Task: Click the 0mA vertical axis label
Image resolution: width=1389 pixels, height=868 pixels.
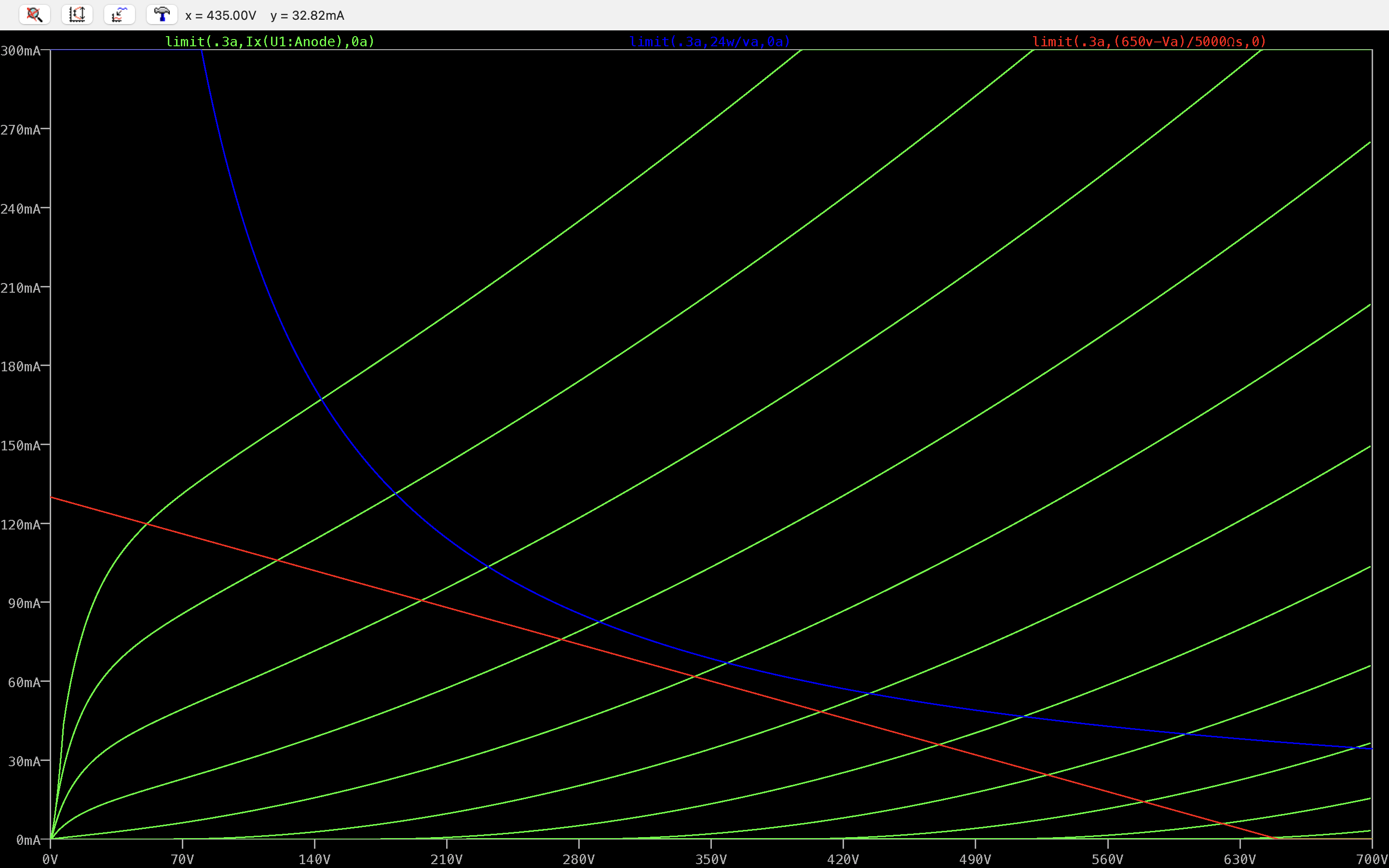Action: [29, 841]
